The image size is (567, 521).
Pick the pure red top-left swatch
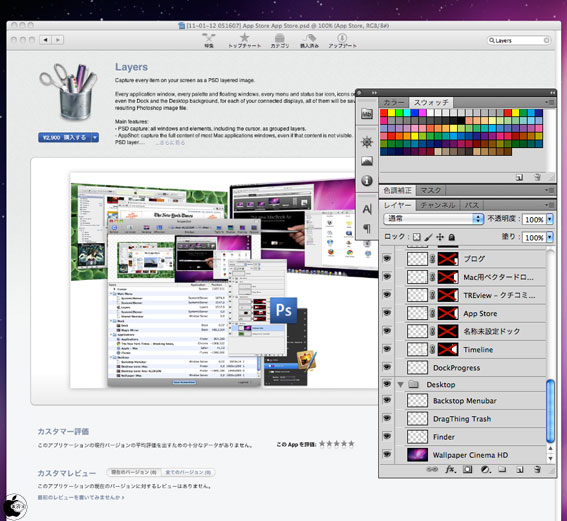click(384, 113)
